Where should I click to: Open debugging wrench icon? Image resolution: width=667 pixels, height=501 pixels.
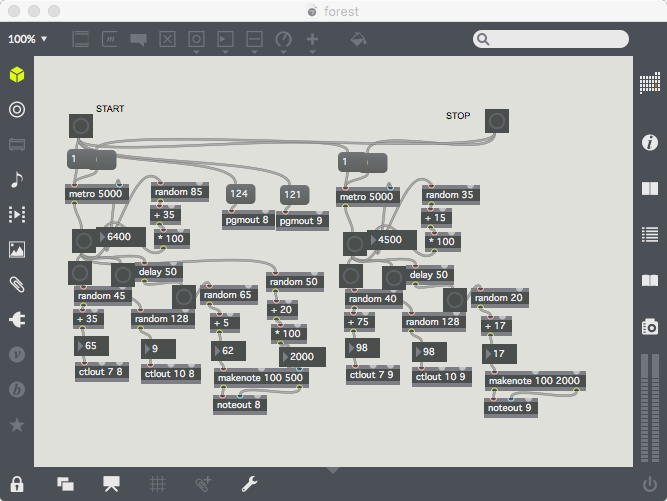tap(249, 484)
